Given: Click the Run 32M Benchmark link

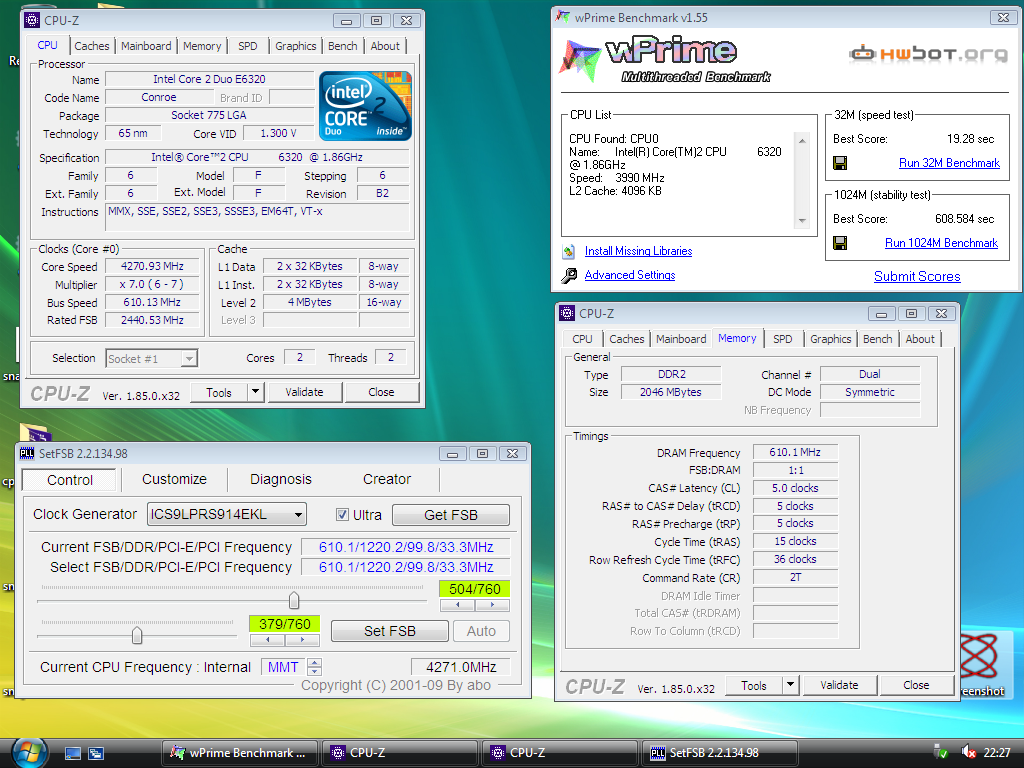Looking at the screenshot, I should [949, 163].
